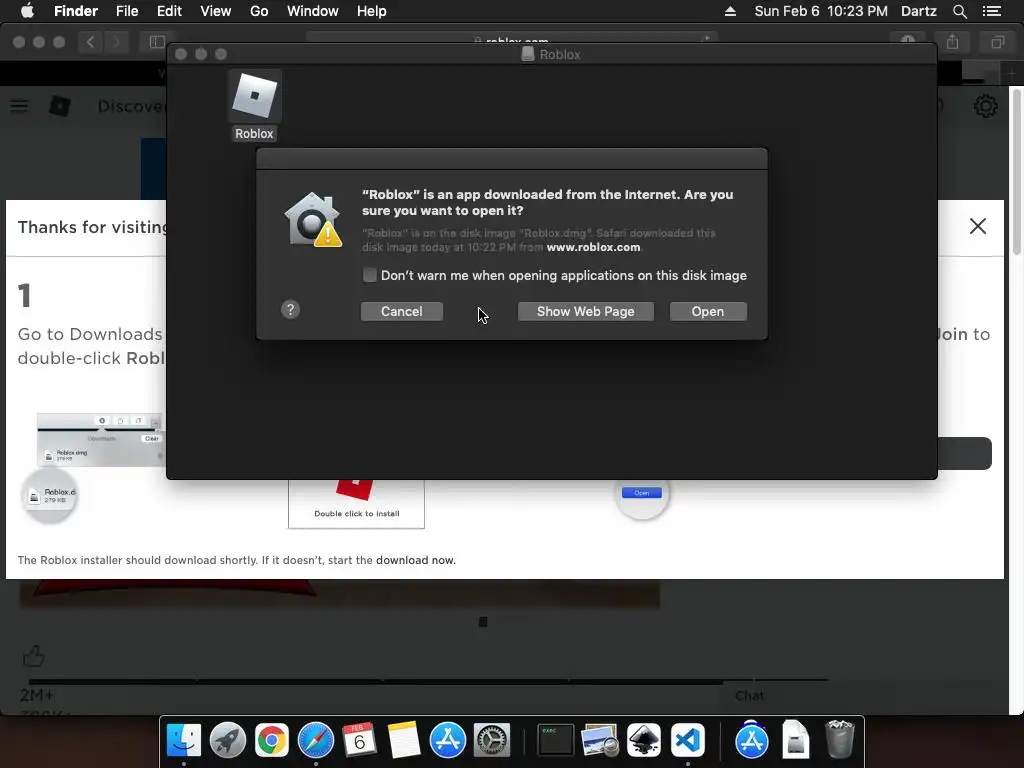This screenshot has width=1024, height=768.
Task: Open the Trash from the Dock
Action: pyautogui.click(x=840, y=740)
